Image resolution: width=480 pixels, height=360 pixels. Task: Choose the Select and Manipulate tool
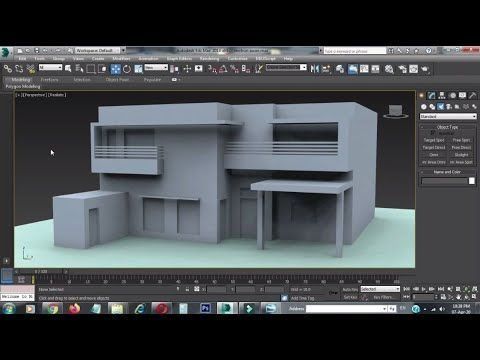(187, 69)
